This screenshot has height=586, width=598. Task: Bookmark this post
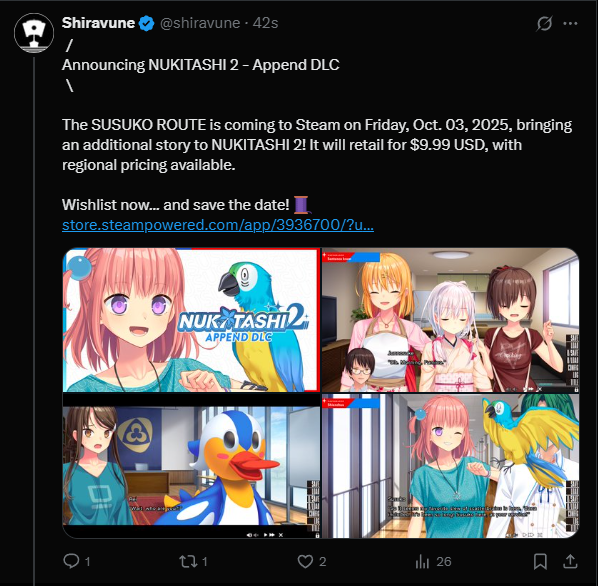point(540,561)
